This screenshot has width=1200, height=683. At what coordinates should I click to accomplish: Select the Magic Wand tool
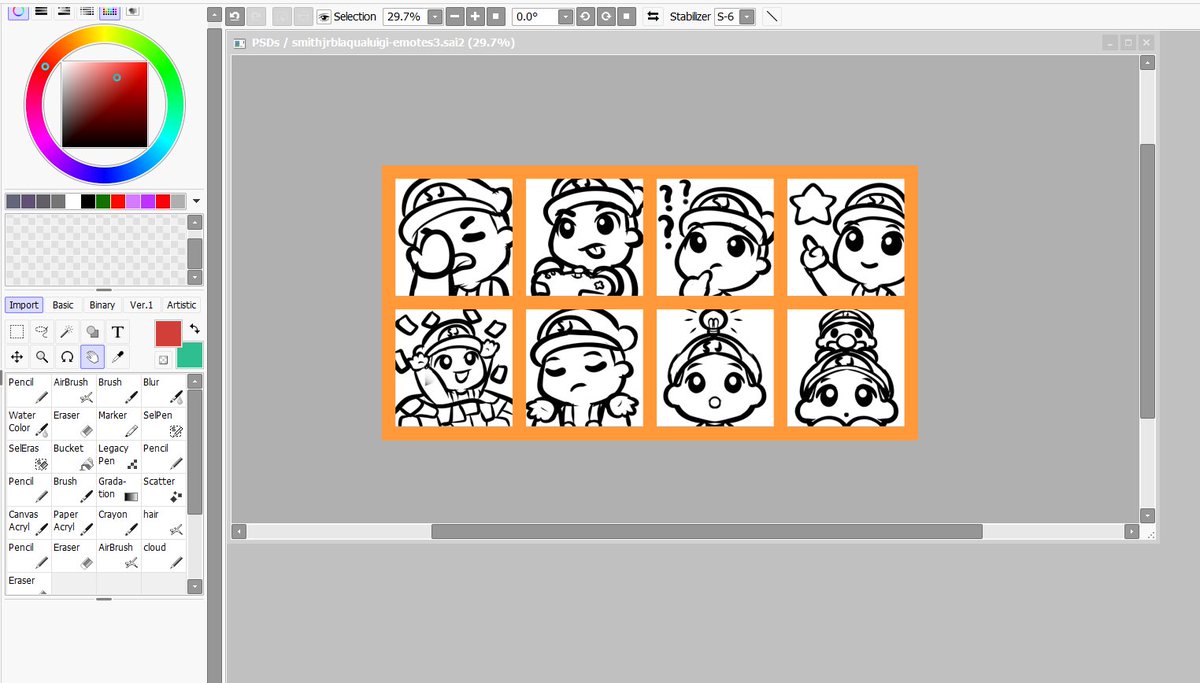(68, 332)
